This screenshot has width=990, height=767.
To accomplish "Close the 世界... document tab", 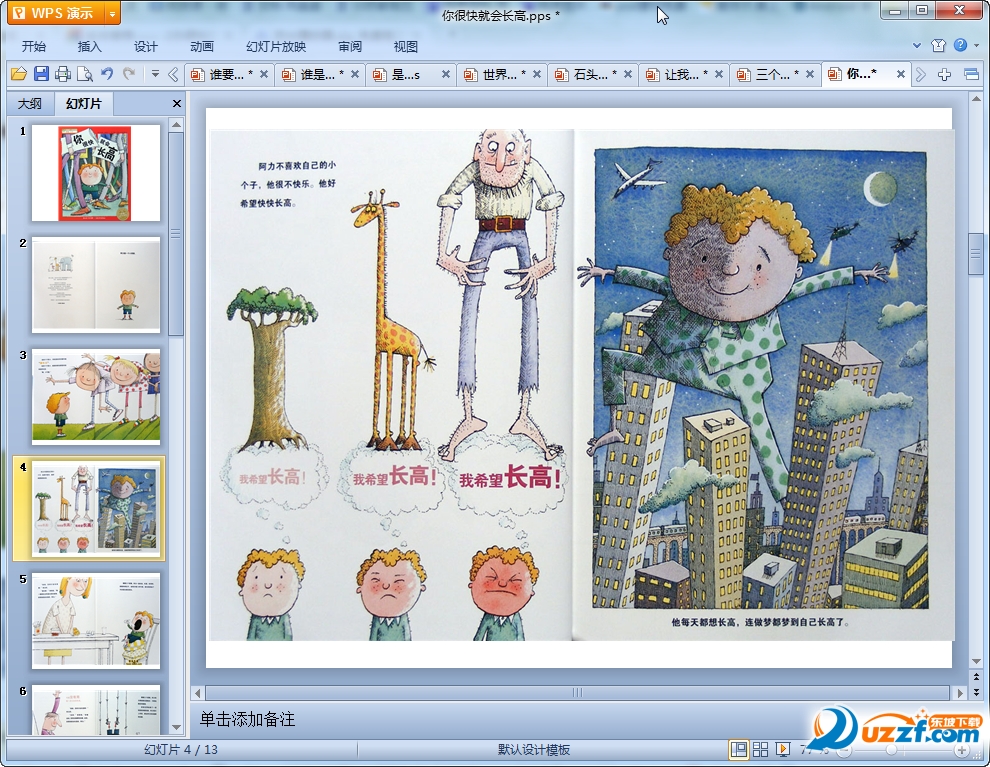I will pyautogui.click(x=537, y=74).
